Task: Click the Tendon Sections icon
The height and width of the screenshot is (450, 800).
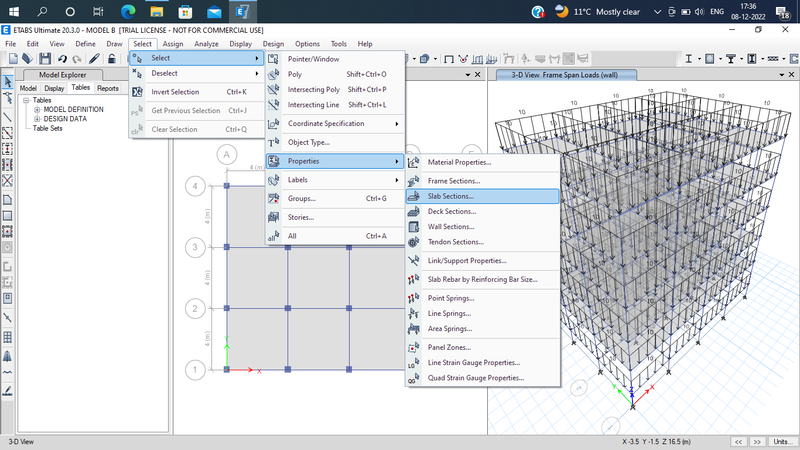Action: coord(414,242)
